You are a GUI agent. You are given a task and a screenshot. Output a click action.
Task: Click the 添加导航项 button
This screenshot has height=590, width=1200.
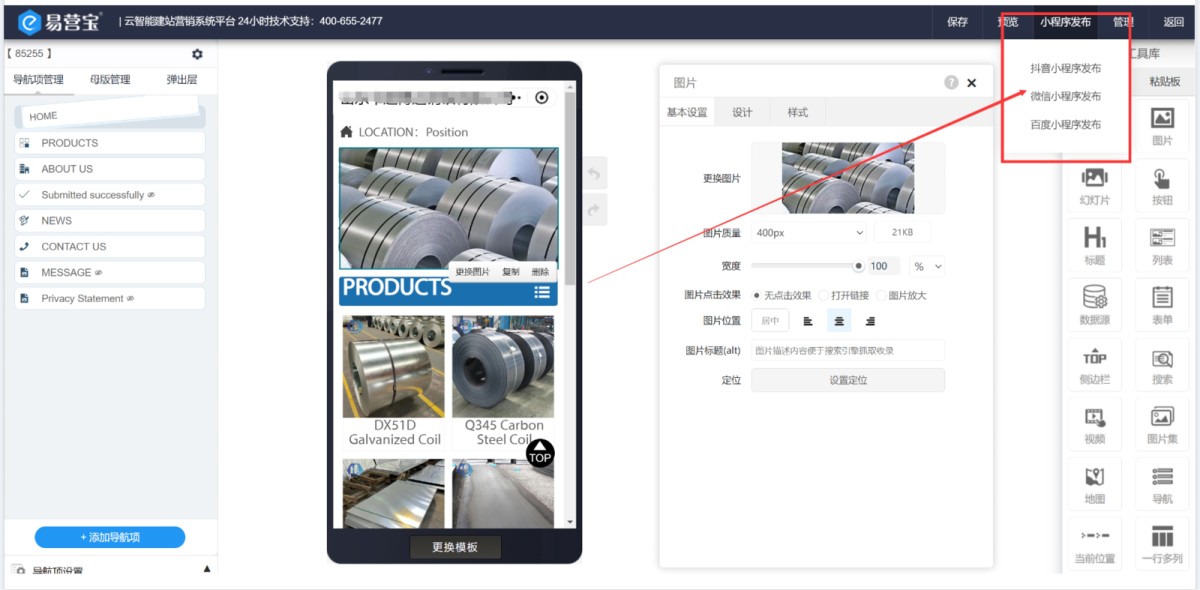[110, 537]
